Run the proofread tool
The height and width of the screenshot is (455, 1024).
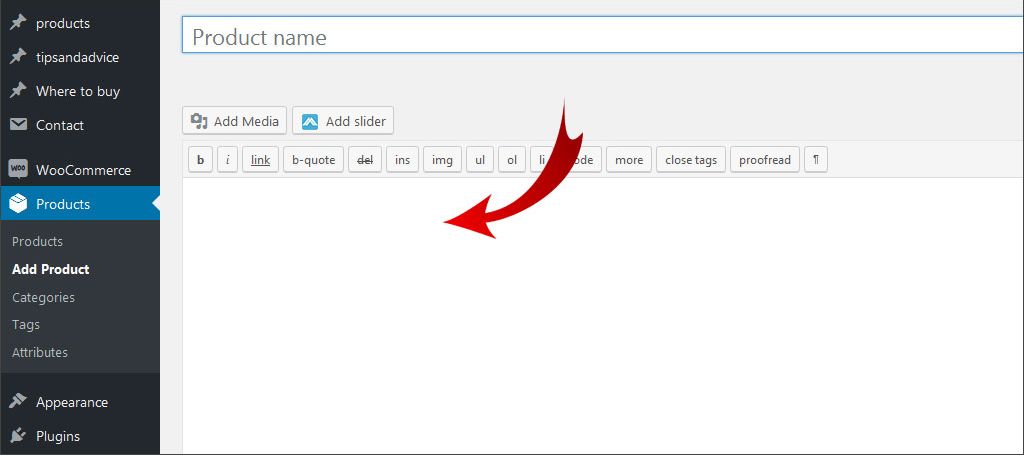764,160
